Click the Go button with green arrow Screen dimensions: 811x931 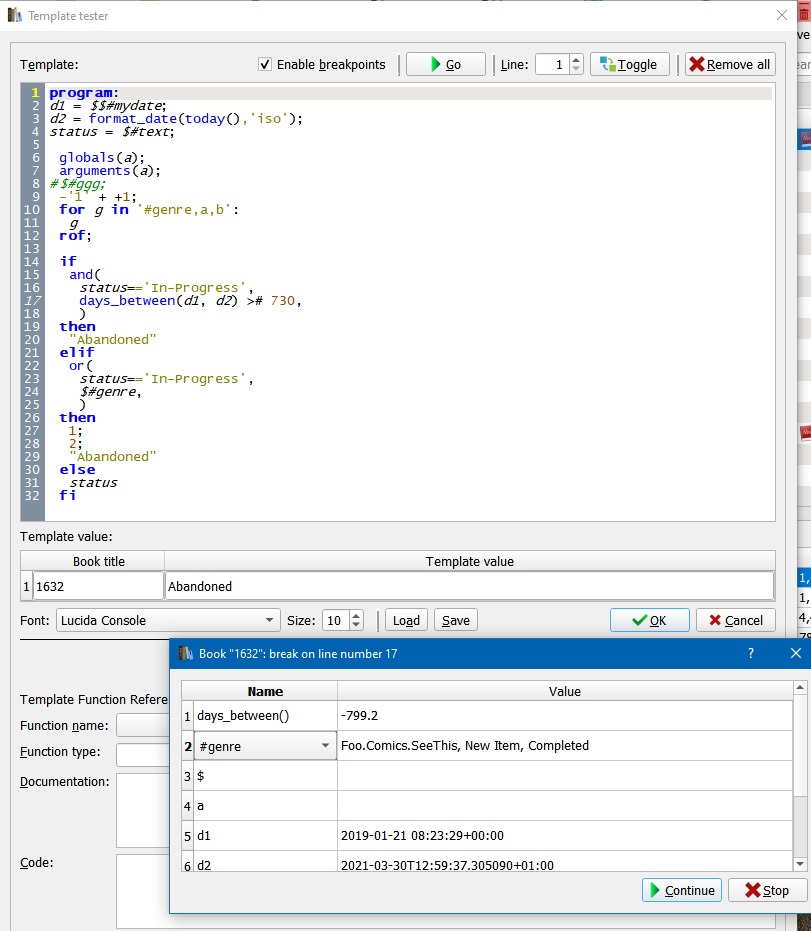(x=445, y=65)
